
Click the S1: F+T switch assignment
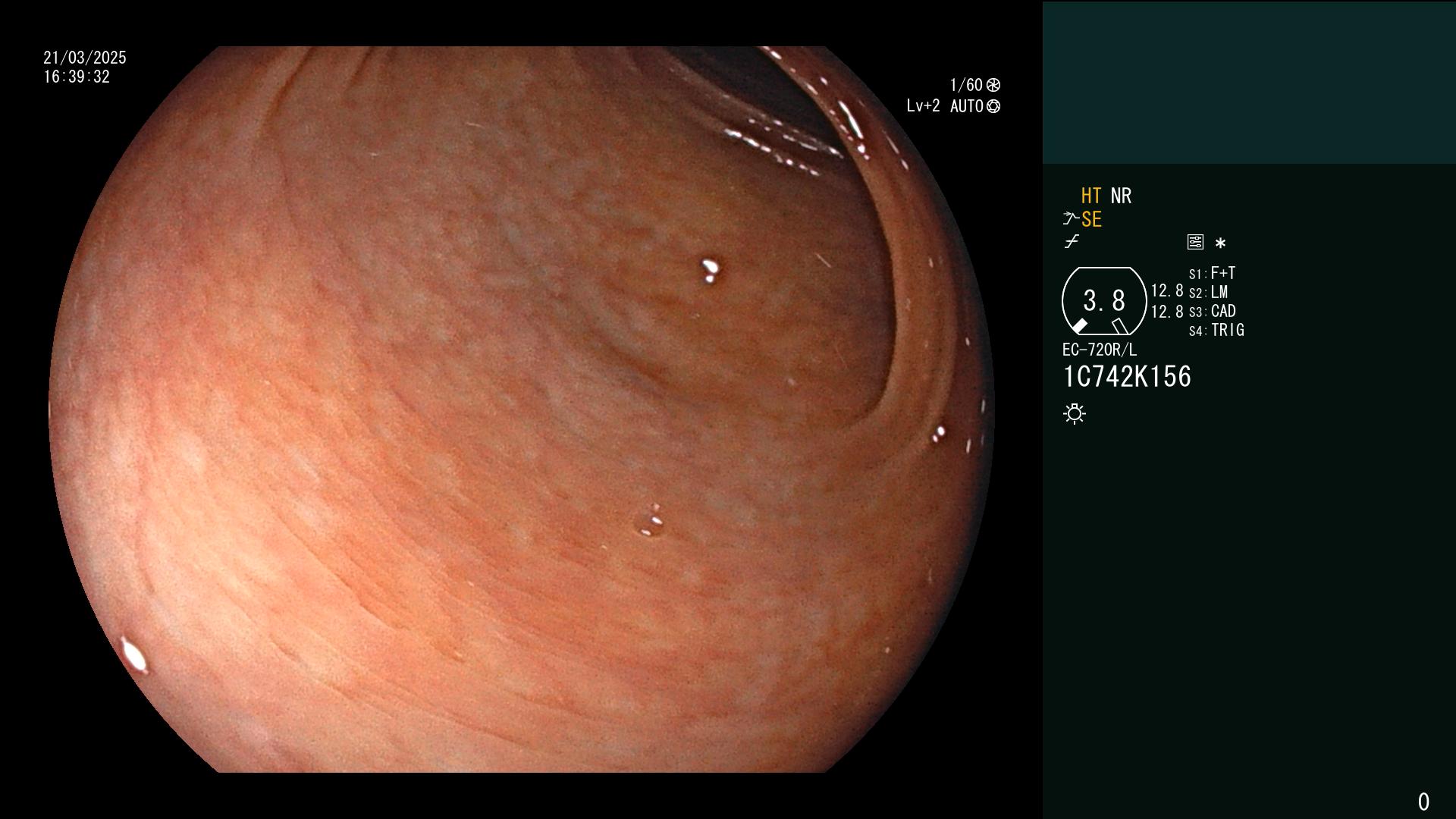coord(1212,273)
